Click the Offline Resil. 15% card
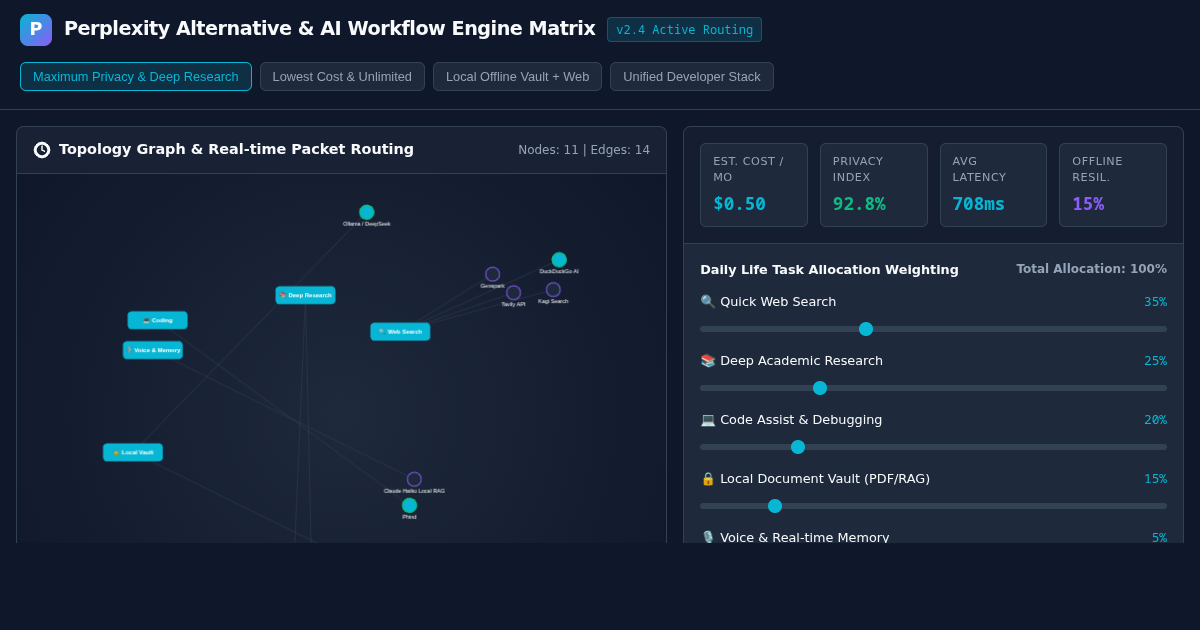 pyautogui.click(x=1113, y=185)
